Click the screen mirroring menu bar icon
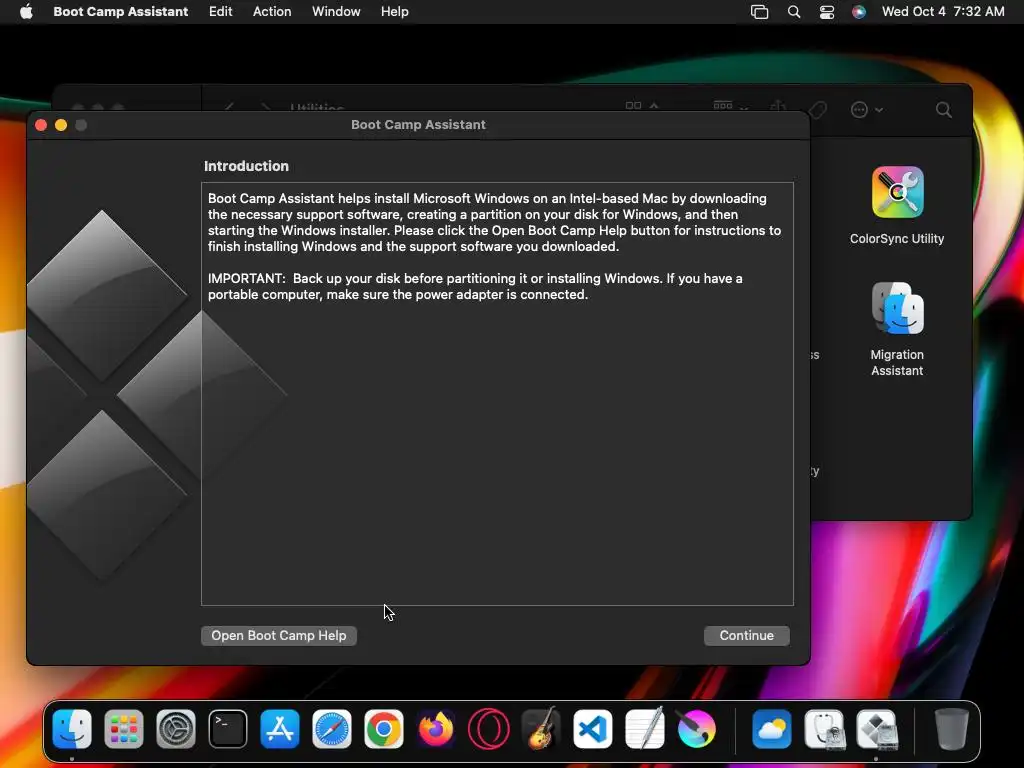Image resolution: width=1024 pixels, height=768 pixels. [760, 12]
